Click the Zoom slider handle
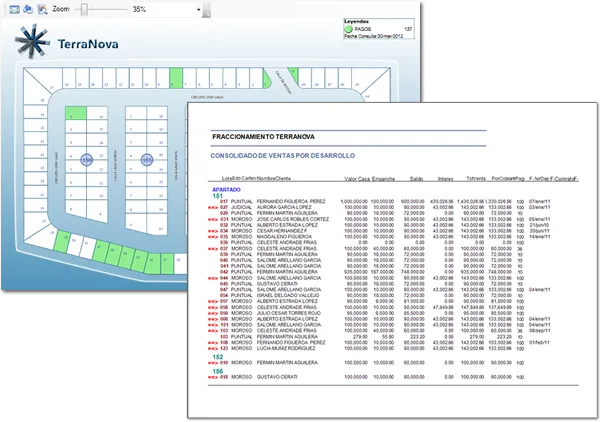Screen dimensions: 600x422 [x=85, y=9]
